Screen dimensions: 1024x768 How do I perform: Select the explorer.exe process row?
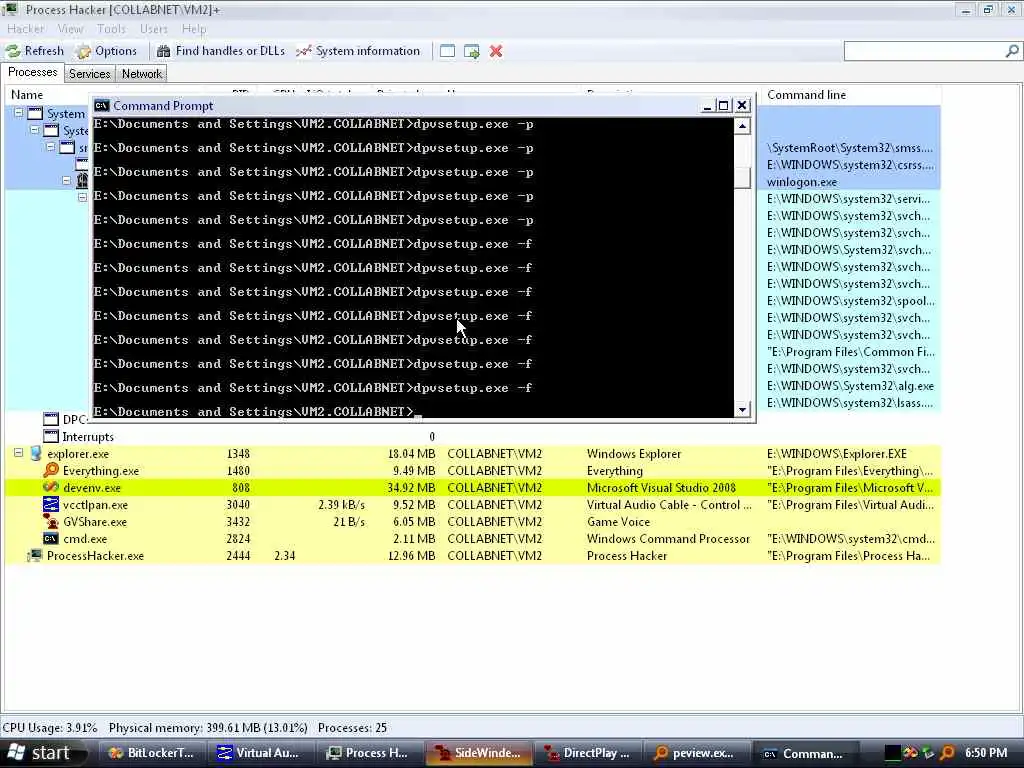pos(473,454)
